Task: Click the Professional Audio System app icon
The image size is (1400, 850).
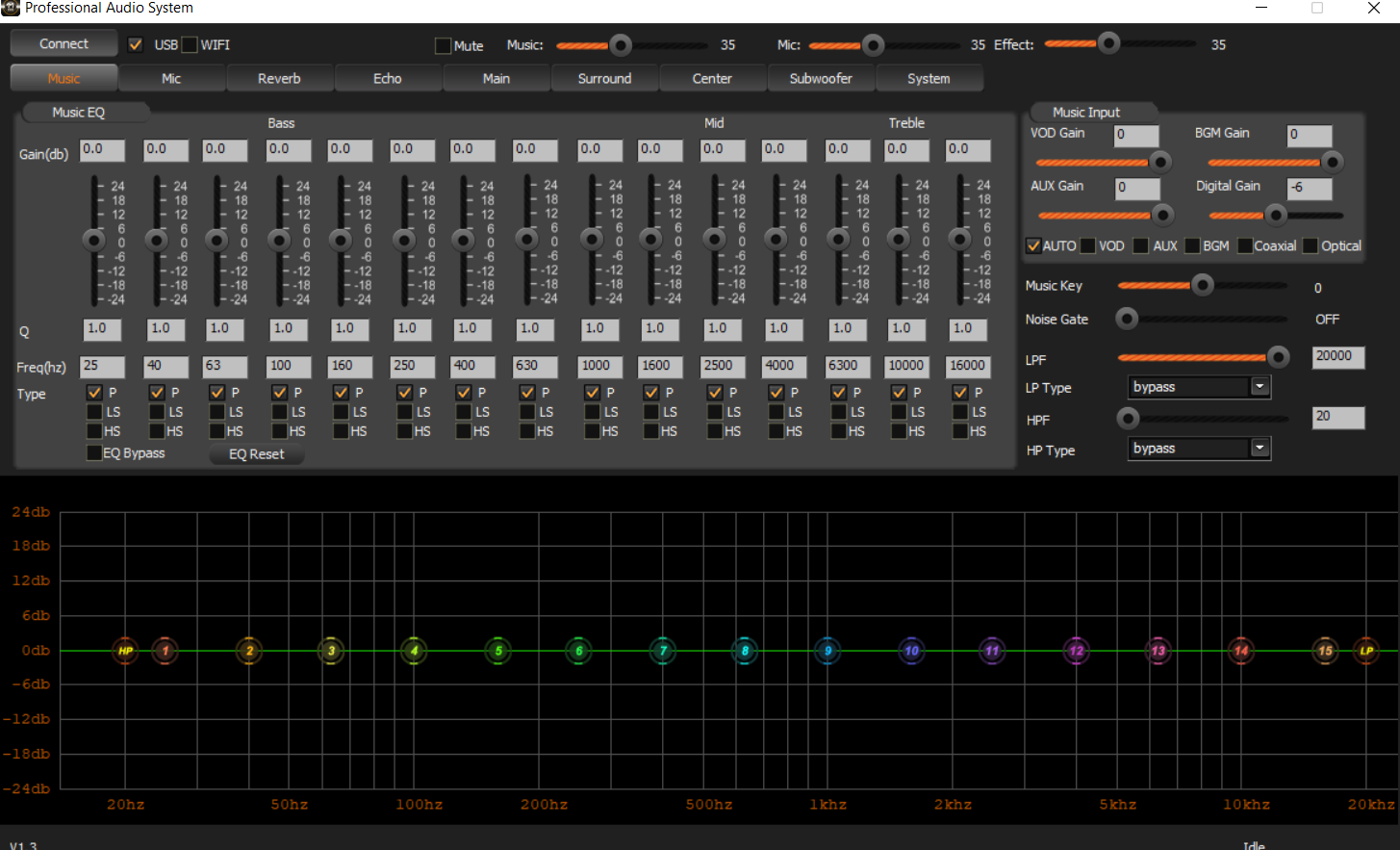Action: [10, 8]
